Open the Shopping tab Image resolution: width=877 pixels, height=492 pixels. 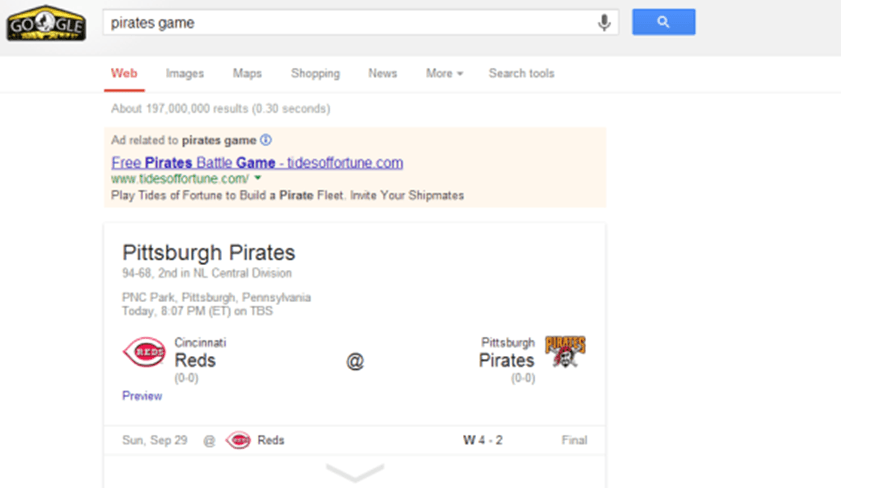[315, 73]
